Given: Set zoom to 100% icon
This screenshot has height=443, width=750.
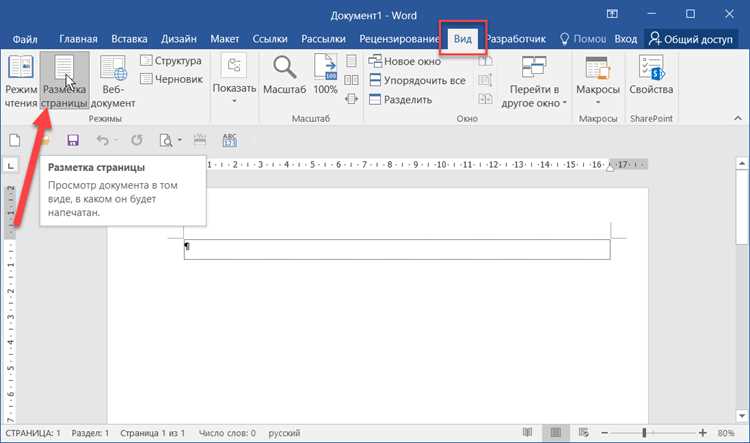Looking at the screenshot, I should (325, 67).
